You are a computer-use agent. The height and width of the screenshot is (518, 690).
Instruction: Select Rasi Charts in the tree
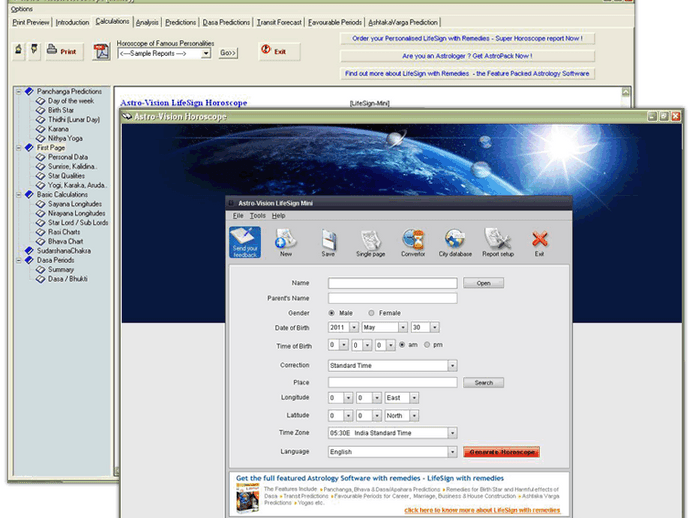tap(64, 232)
